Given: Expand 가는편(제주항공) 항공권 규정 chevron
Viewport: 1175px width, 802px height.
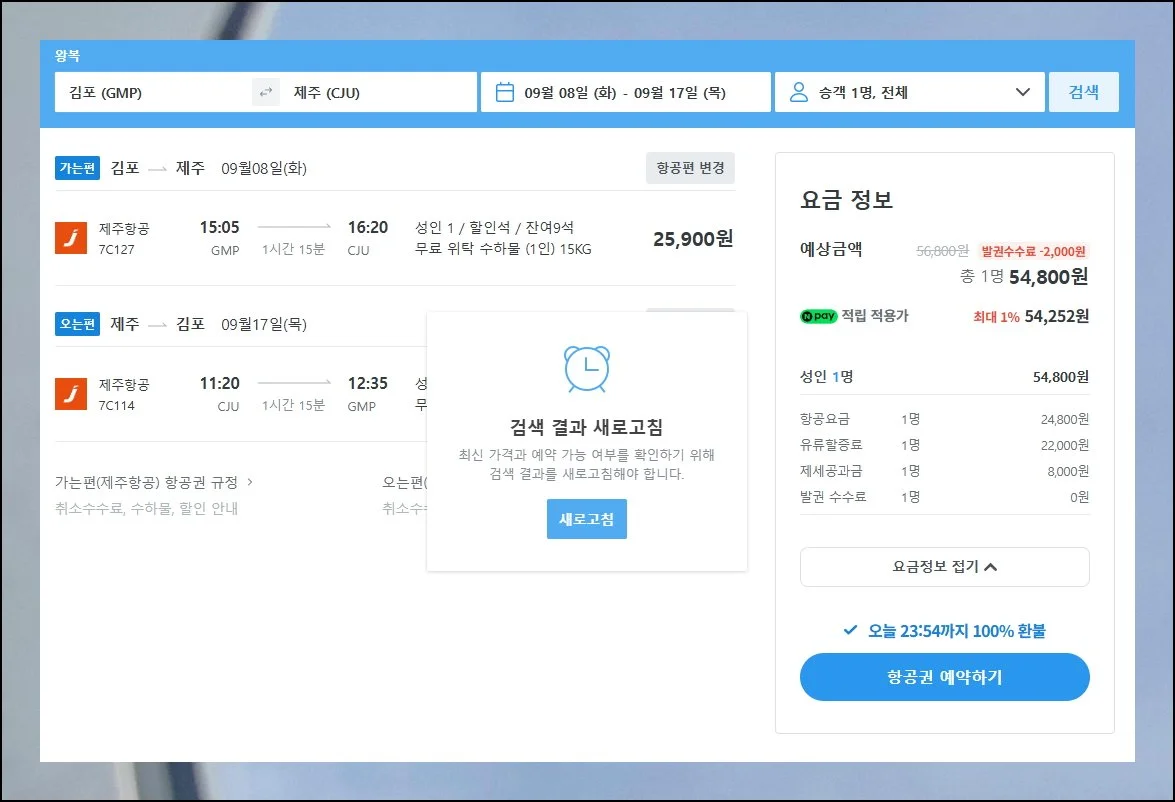Looking at the screenshot, I should click(250, 482).
